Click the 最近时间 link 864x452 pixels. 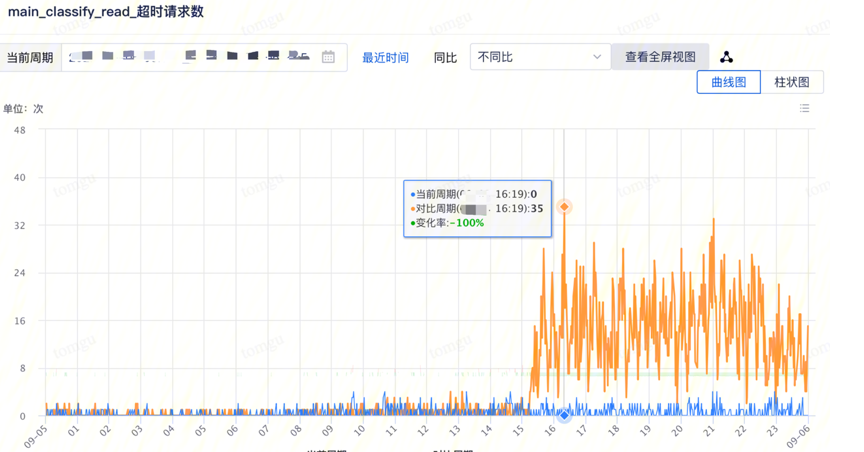385,57
